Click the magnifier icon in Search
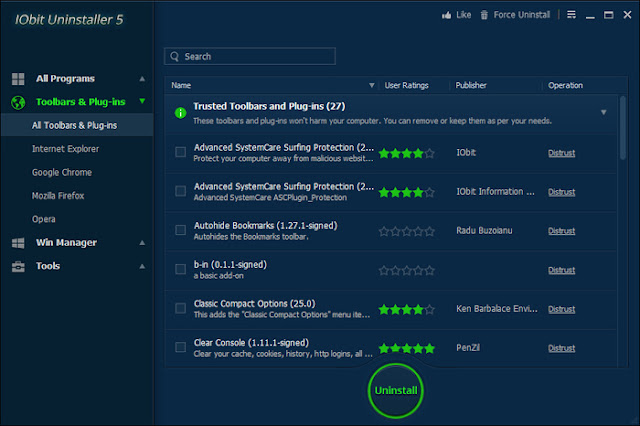The width and height of the screenshot is (640, 426). coord(175,56)
